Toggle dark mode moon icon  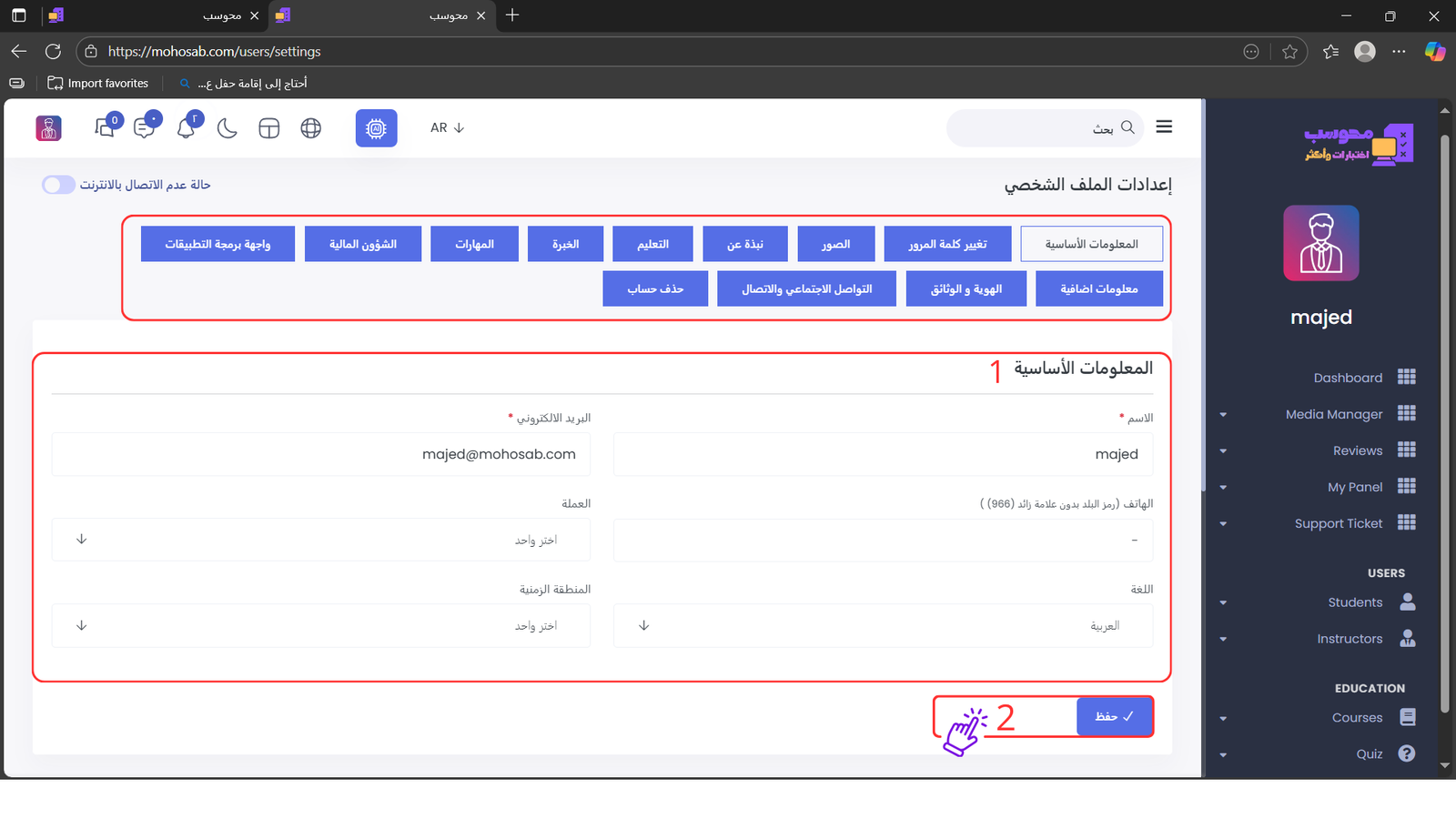click(x=227, y=128)
